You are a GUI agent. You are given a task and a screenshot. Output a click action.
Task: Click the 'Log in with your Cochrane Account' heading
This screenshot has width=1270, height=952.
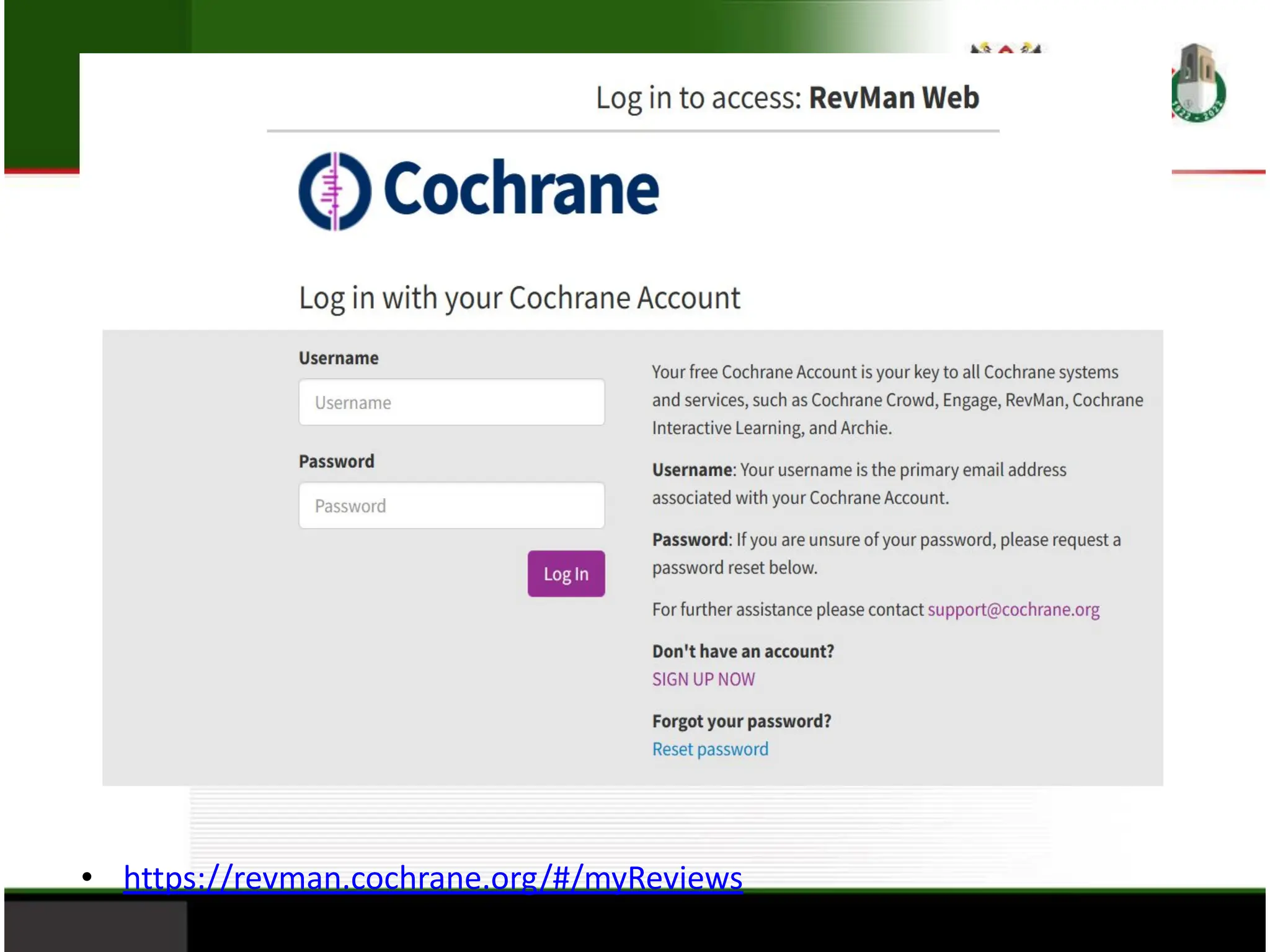(x=520, y=298)
